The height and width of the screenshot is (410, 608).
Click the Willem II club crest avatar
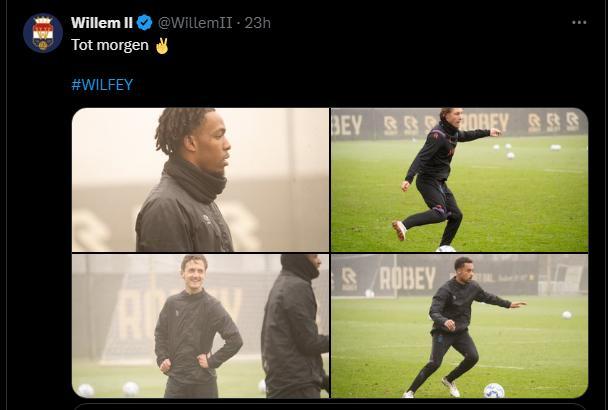tap(42, 32)
